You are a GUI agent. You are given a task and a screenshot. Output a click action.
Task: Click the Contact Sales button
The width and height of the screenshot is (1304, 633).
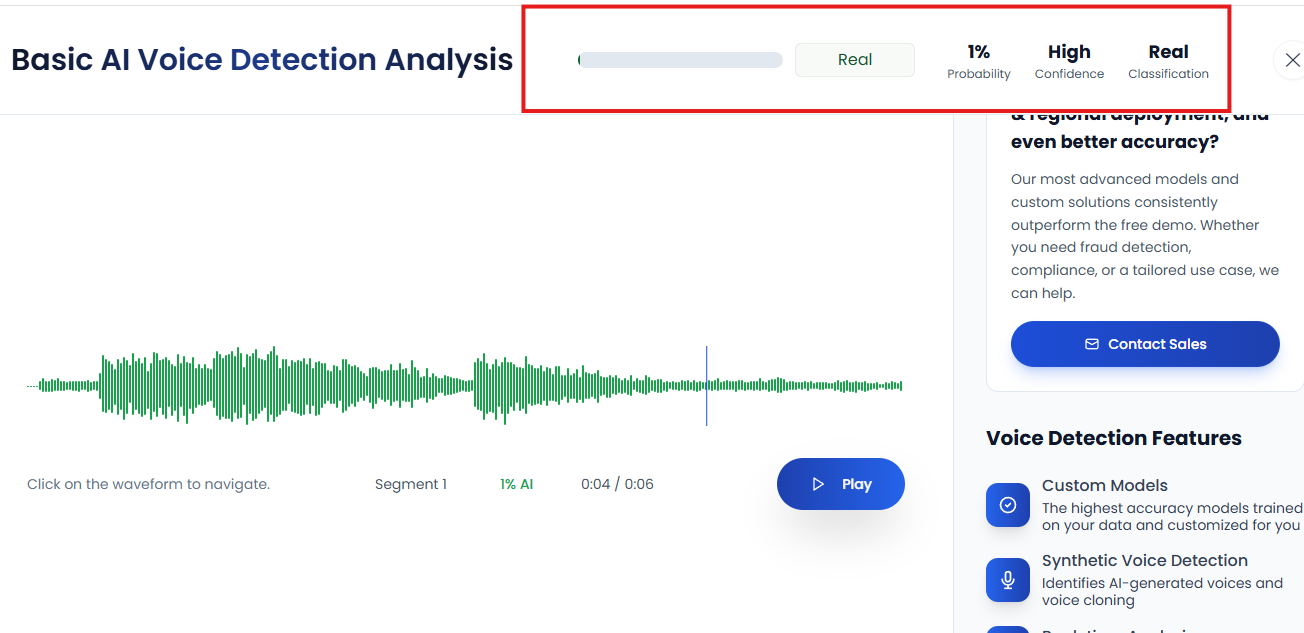click(x=1144, y=344)
